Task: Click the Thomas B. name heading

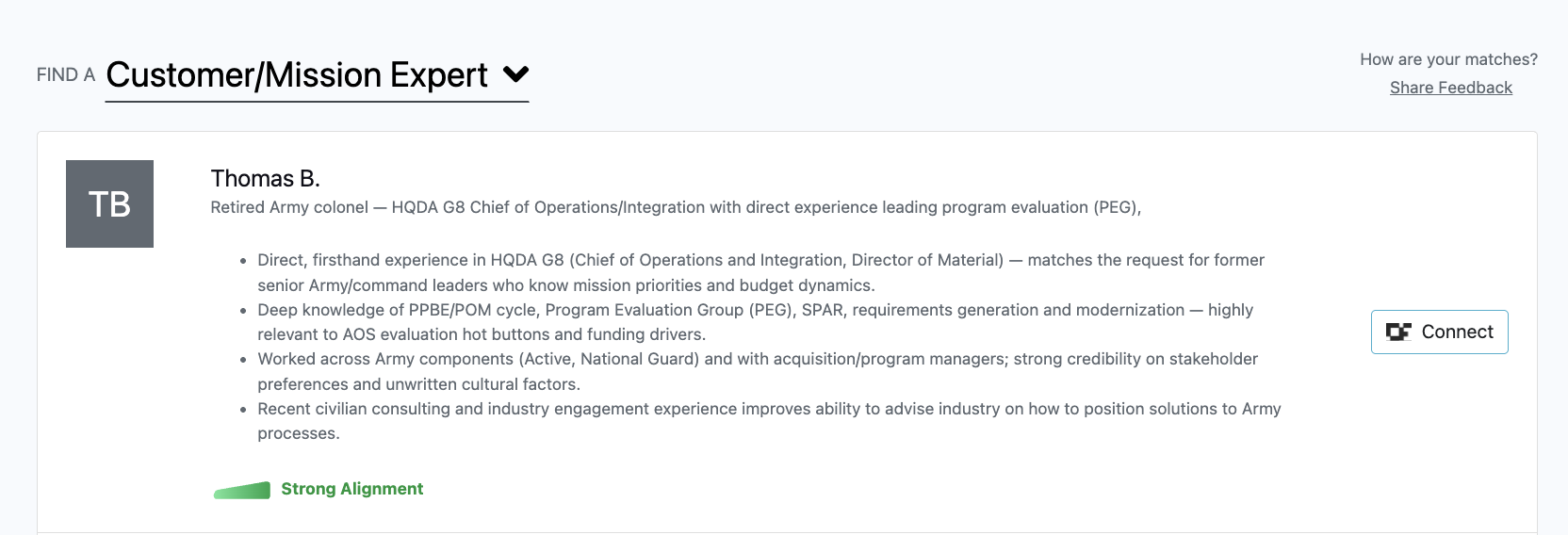Action: 266,178
